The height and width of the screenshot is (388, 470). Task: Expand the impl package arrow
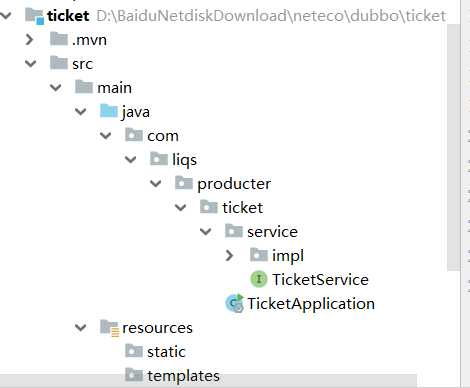point(229,255)
